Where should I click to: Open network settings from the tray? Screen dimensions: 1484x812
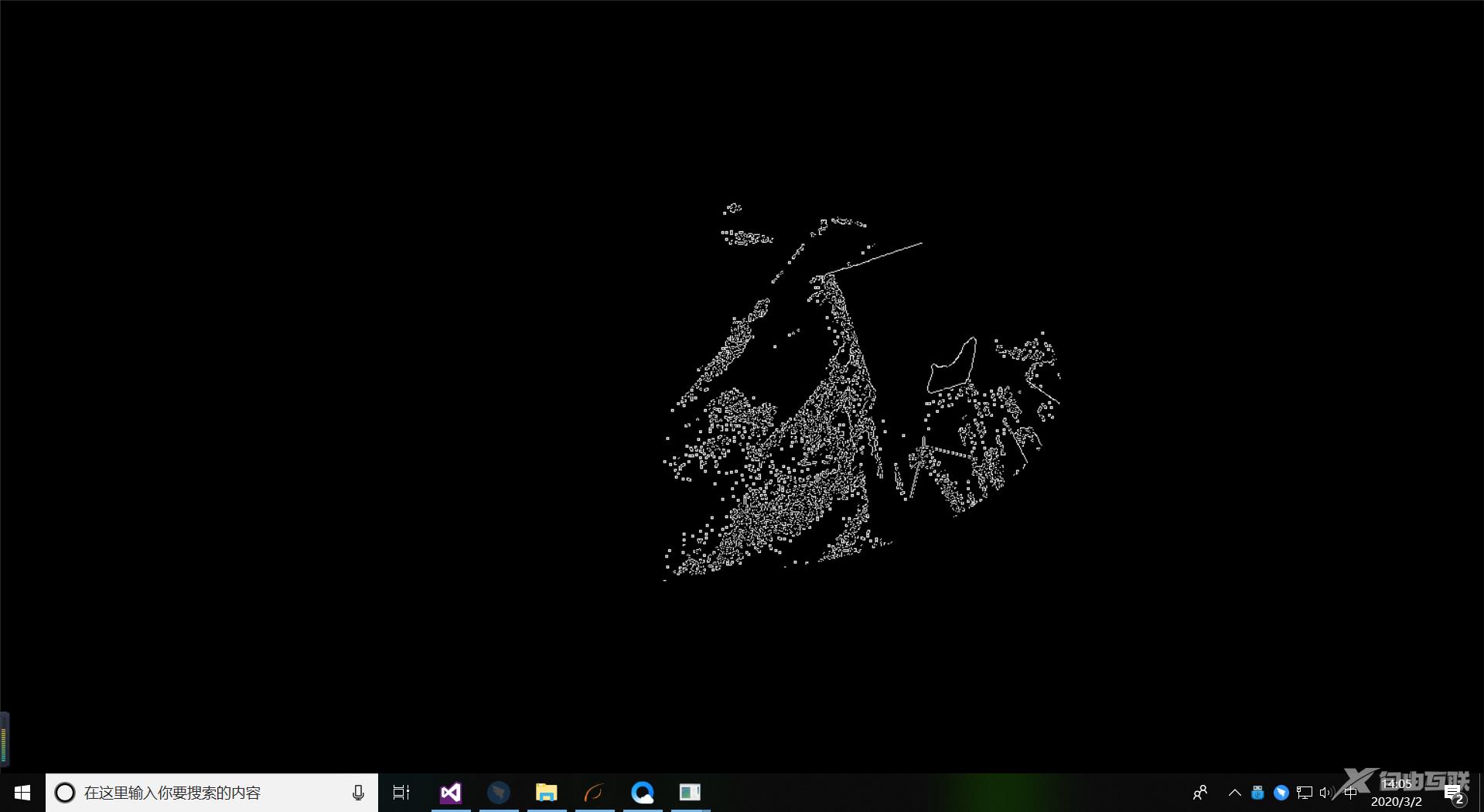pyautogui.click(x=1305, y=793)
